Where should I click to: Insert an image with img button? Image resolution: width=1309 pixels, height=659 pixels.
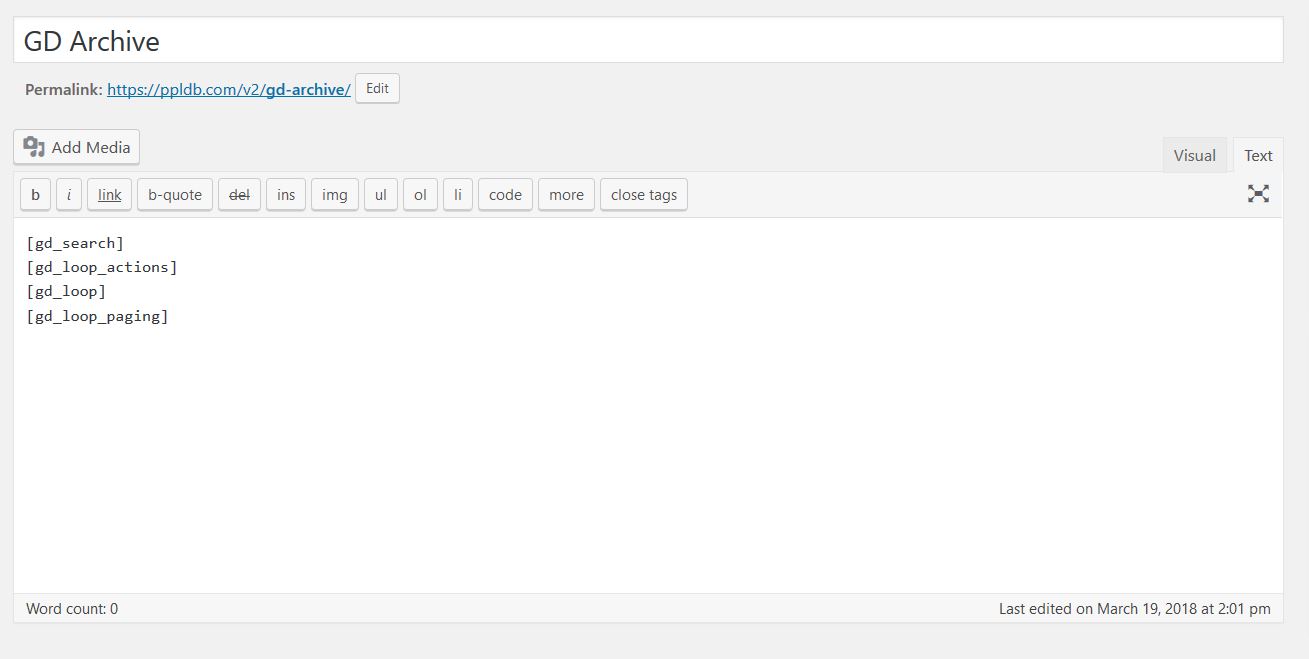click(x=334, y=195)
